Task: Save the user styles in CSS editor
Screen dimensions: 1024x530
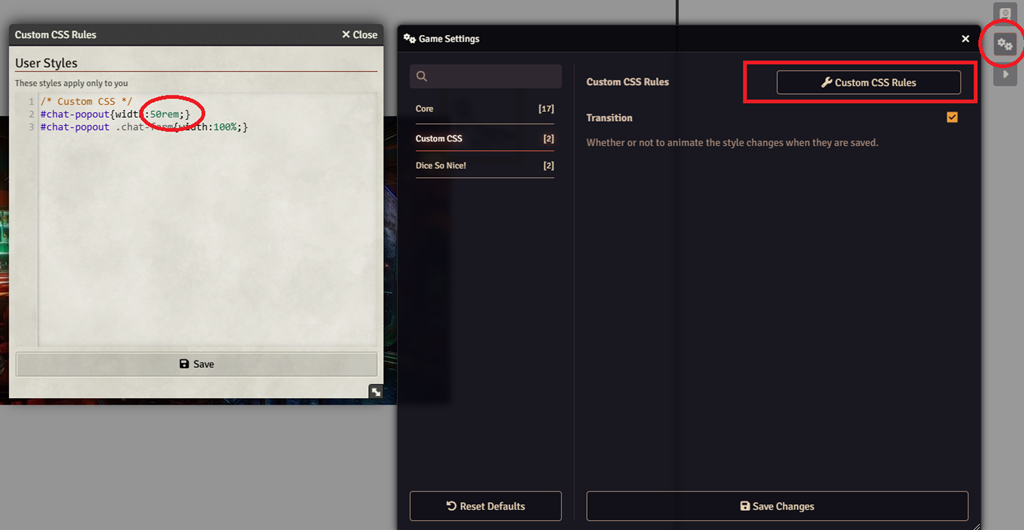Action: (x=196, y=364)
